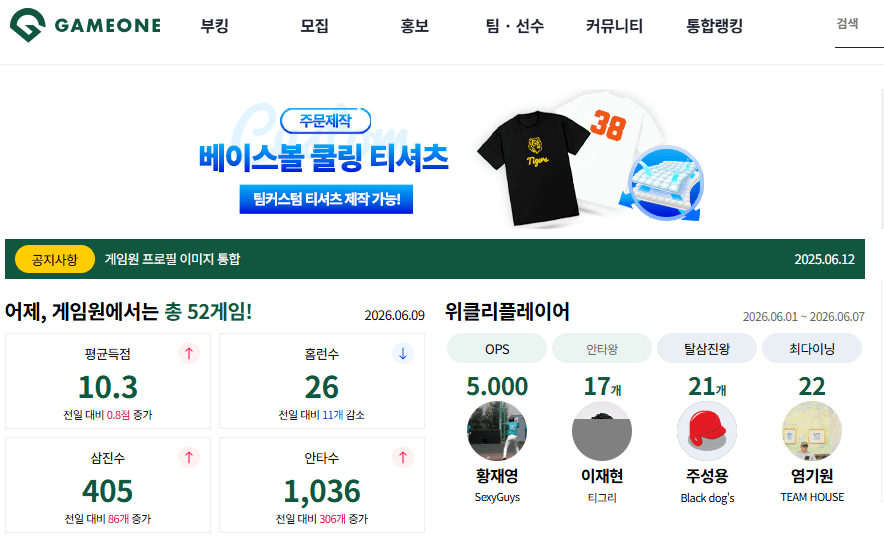This screenshot has height=541, width=884.
Task: Open 이재현 gray profile avatar
Action: click(x=602, y=431)
